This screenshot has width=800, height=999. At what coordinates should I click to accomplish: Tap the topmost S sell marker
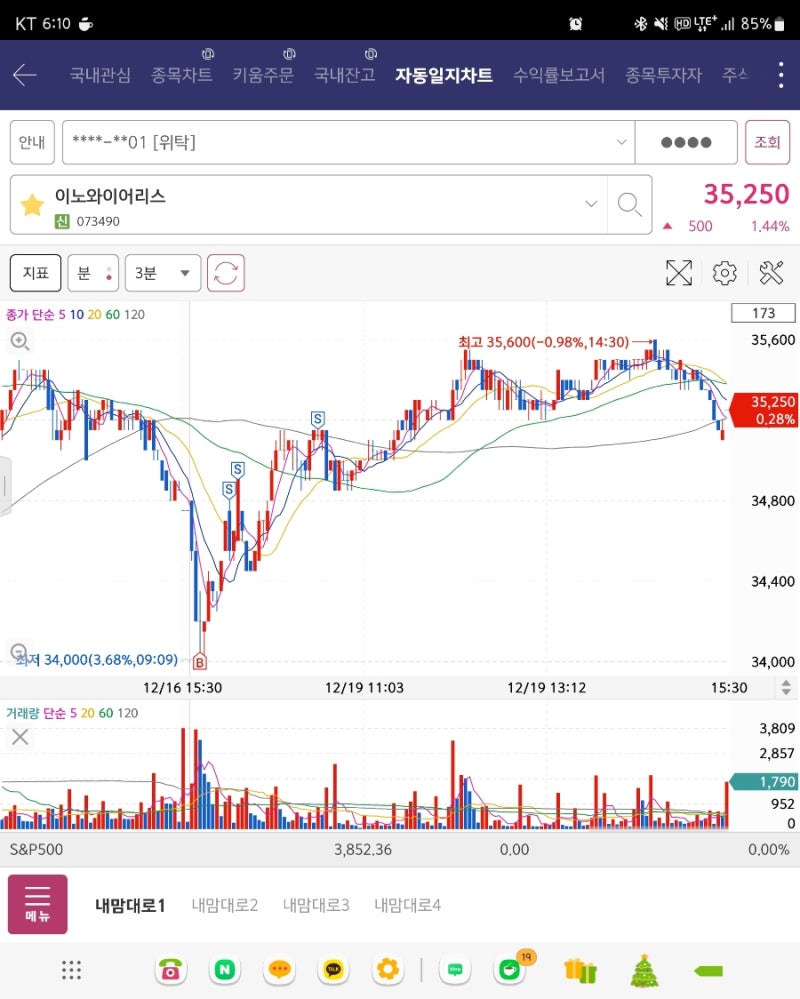(318, 419)
